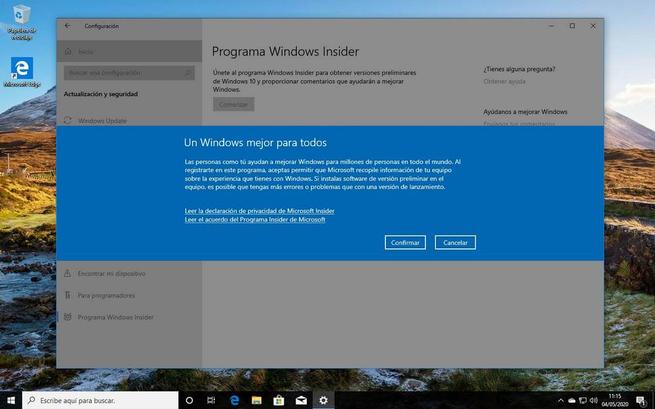Open Microsoft Store from the taskbar
The height and width of the screenshot is (409, 655).
[x=279, y=400]
